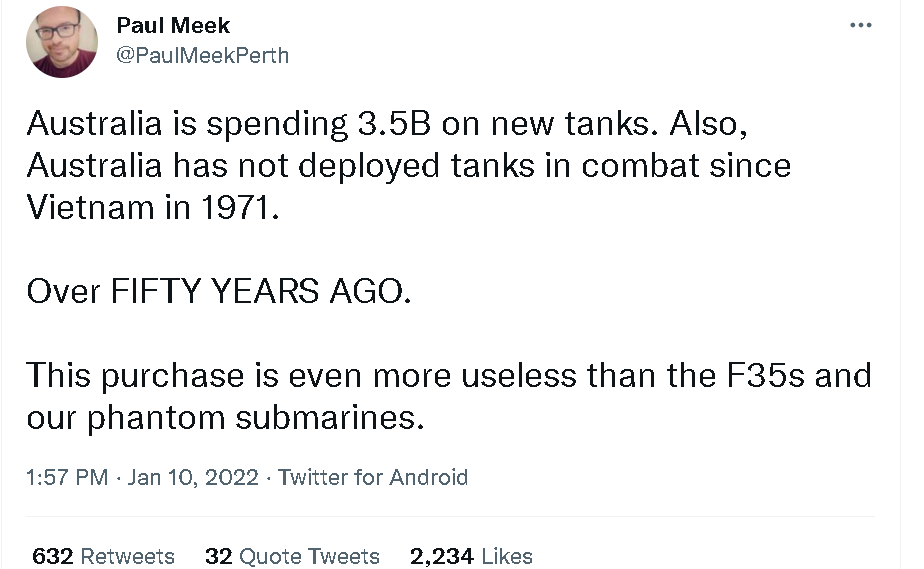Open the Twitter for Android source link
Viewport: 924px width, 569px height.
[372, 477]
